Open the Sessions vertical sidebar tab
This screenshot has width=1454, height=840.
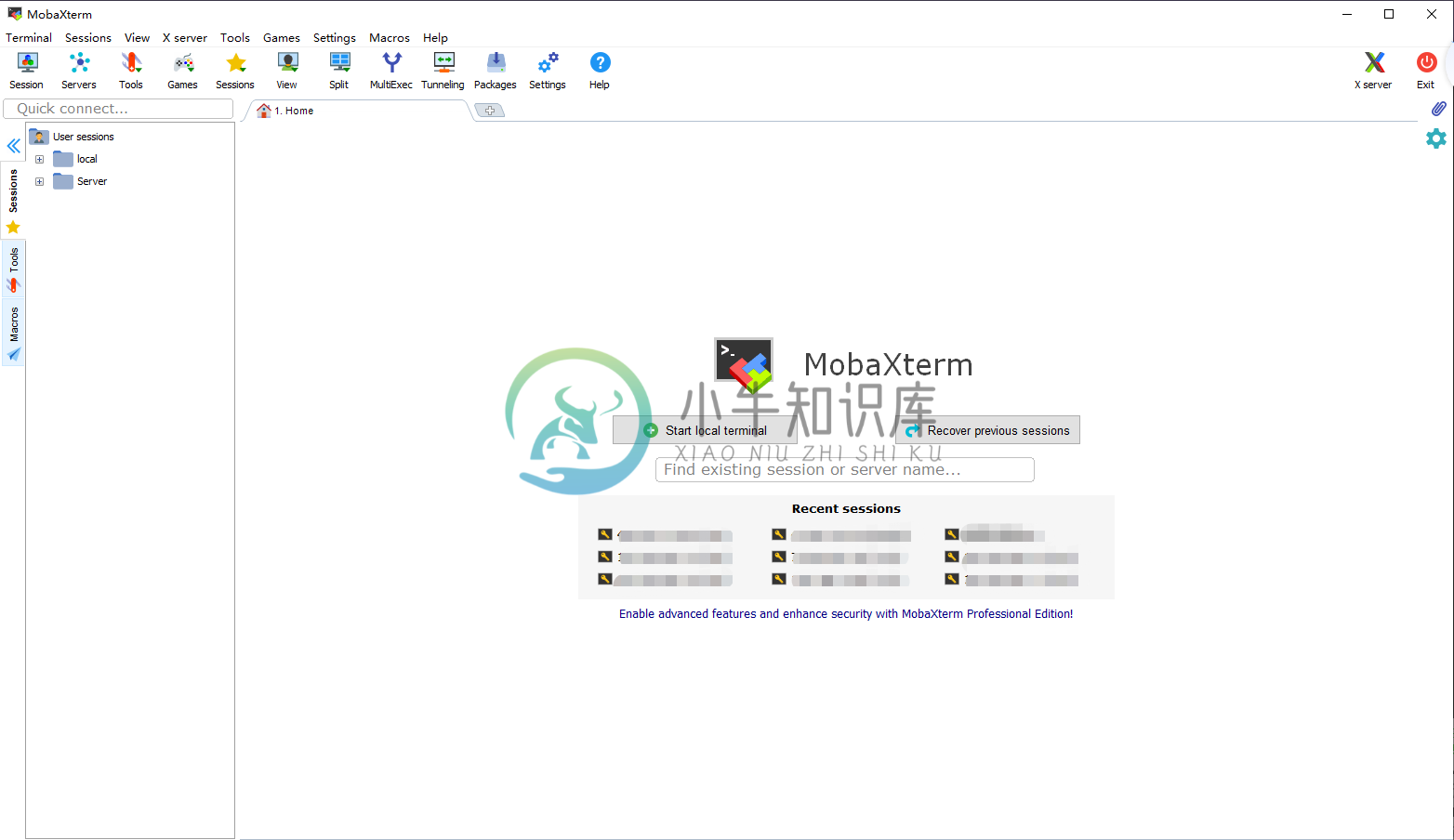click(x=13, y=202)
